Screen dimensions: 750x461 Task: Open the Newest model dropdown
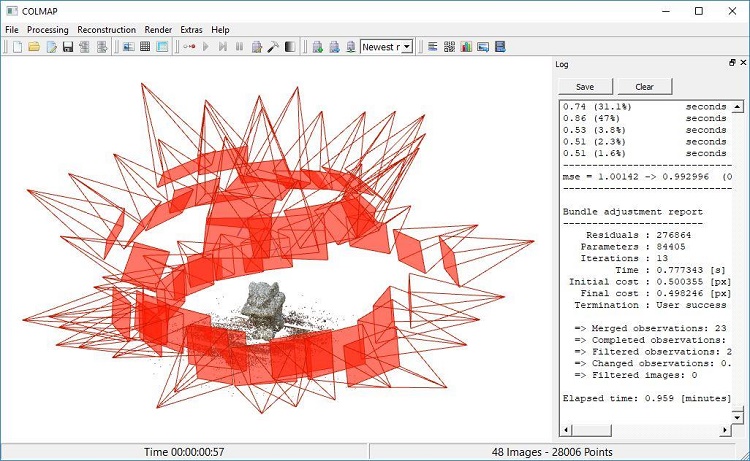[x=386, y=47]
